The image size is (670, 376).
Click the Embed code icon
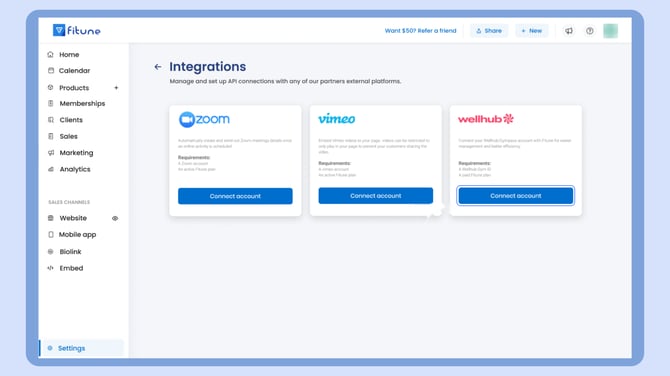coord(50,268)
